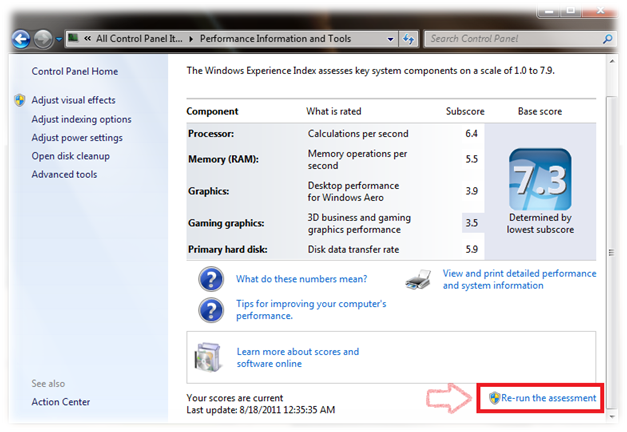This screenshot has height=432, width=627.
Task: Click Calculations per second text
Action: click(x=358, y=134)
